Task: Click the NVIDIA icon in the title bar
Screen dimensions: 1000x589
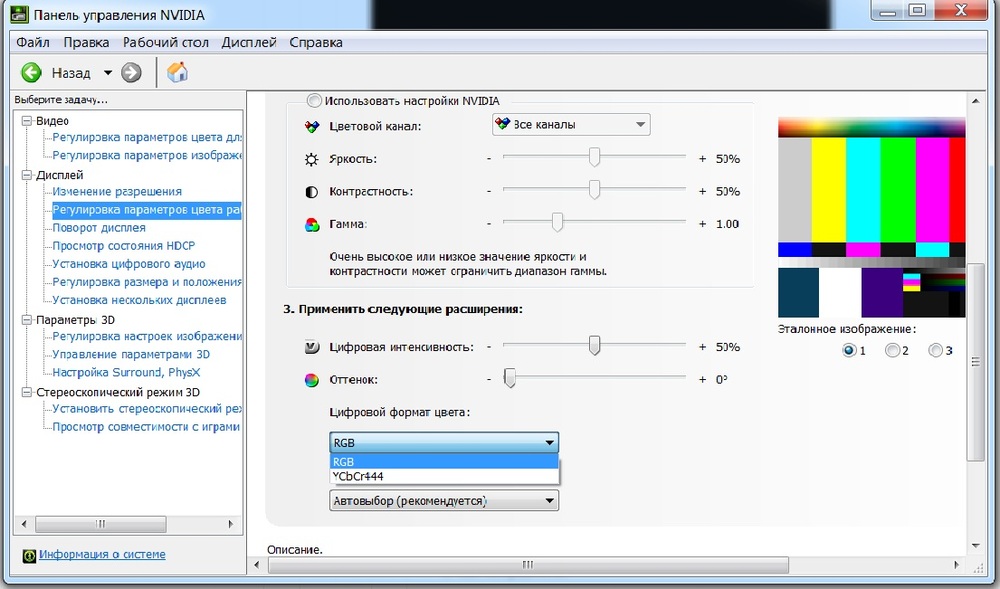Action: 19,14
